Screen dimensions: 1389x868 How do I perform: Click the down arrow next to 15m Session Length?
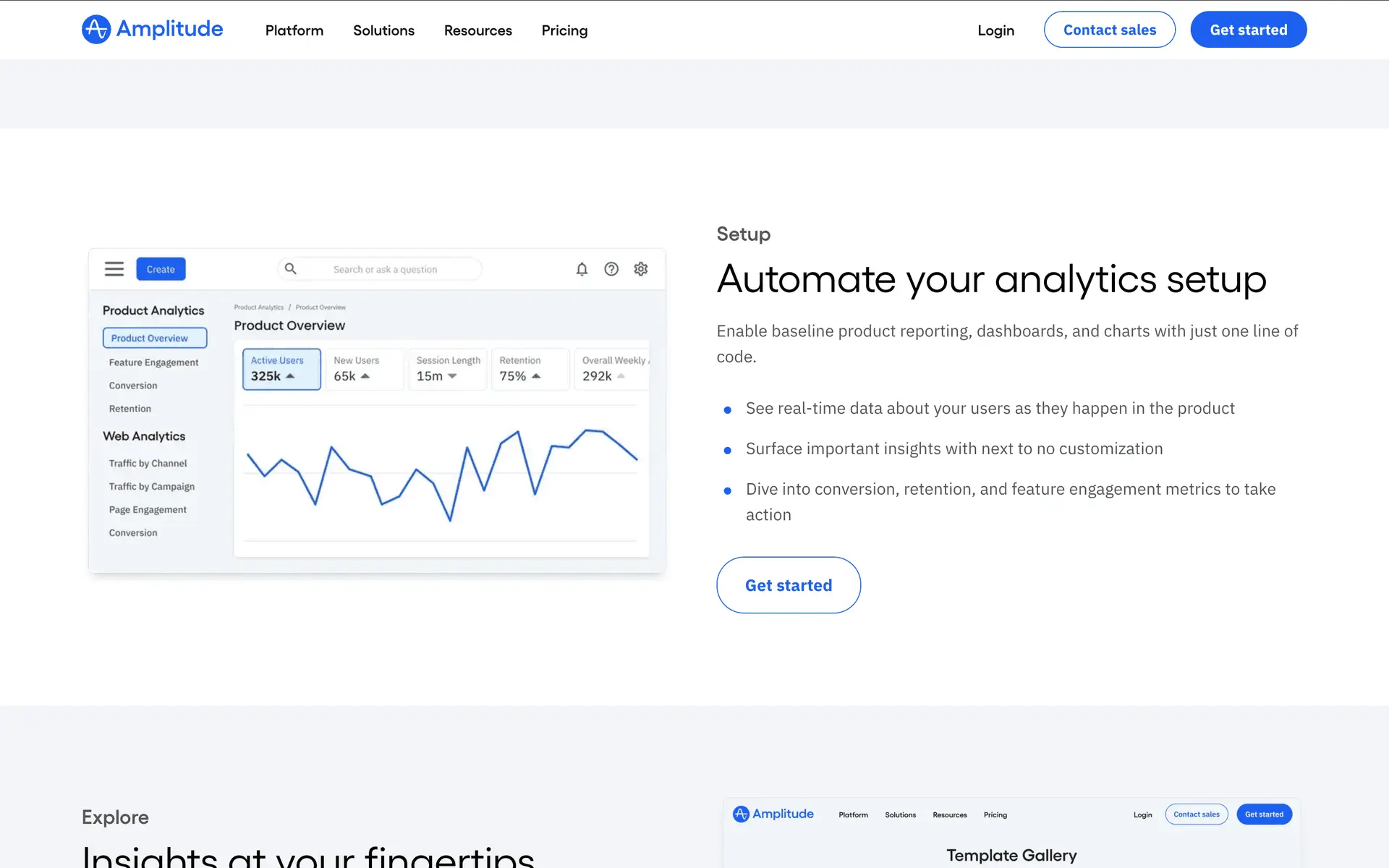[452, 376]
